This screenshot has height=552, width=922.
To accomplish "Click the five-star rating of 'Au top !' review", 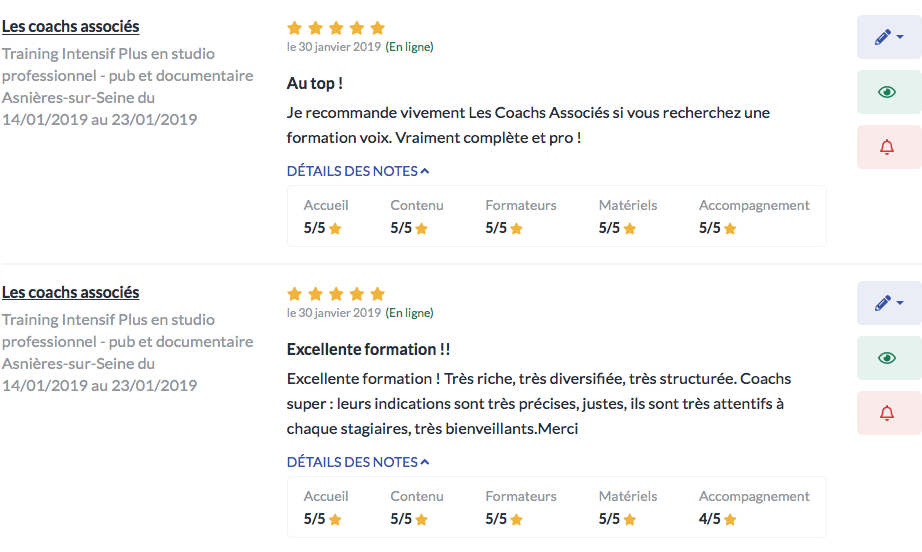I will pos(336,28).
